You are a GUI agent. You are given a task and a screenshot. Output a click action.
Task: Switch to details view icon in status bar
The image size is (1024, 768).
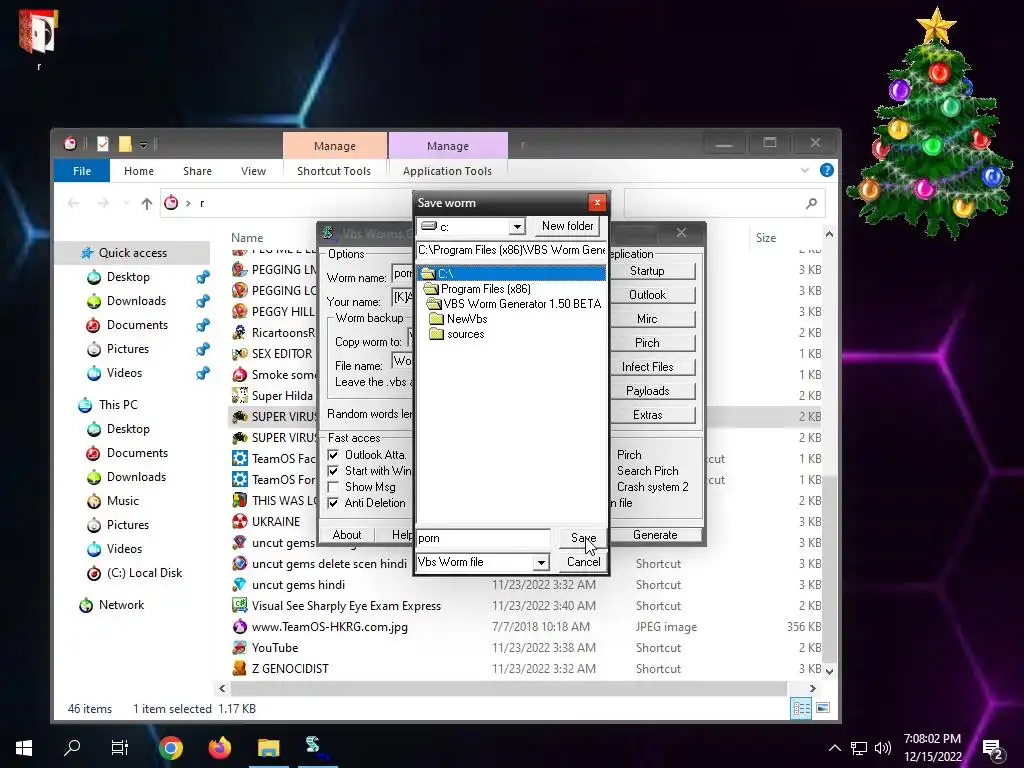(801, 709)
